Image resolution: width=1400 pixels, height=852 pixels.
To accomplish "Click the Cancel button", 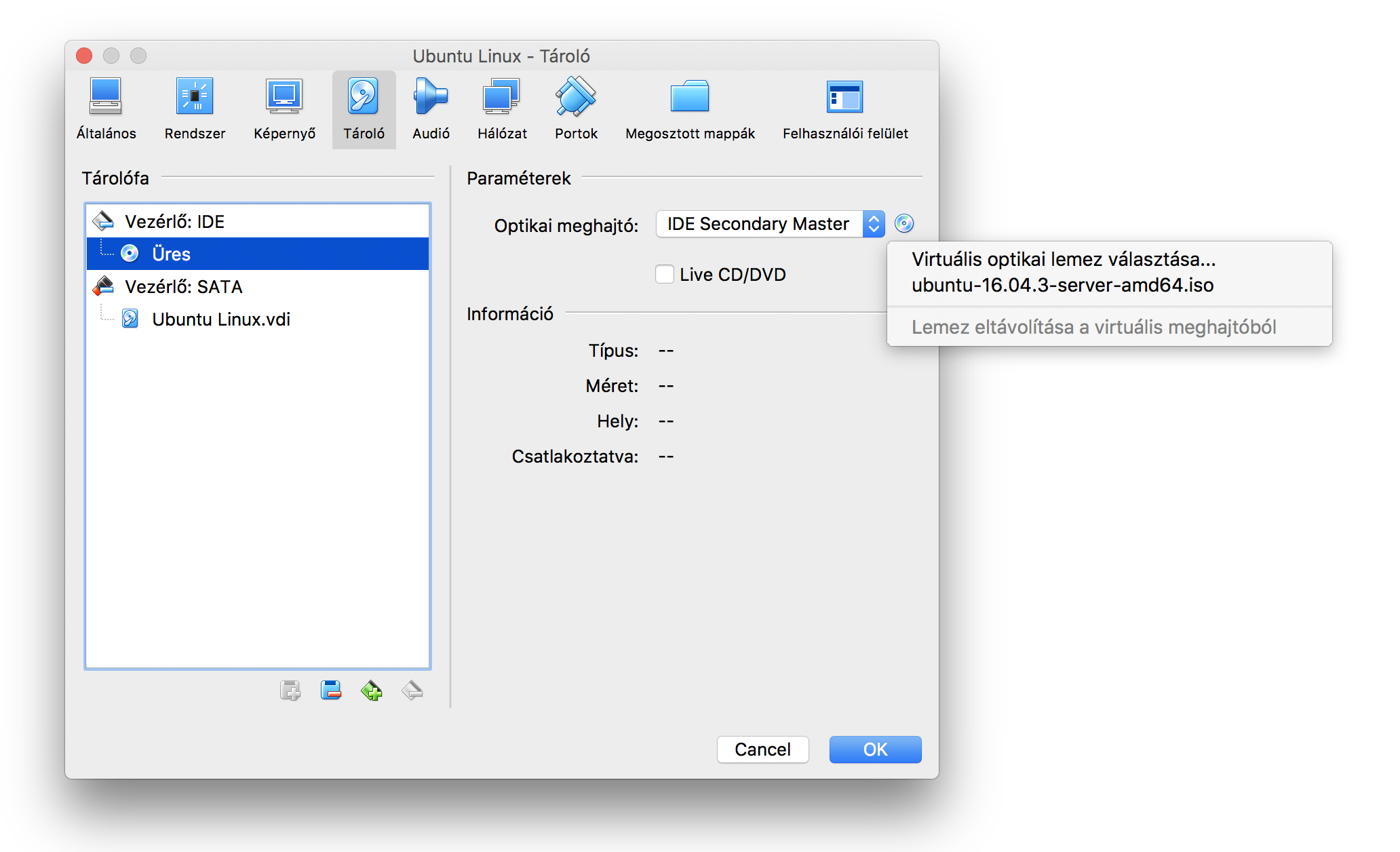I will click(x=762, y=750).
